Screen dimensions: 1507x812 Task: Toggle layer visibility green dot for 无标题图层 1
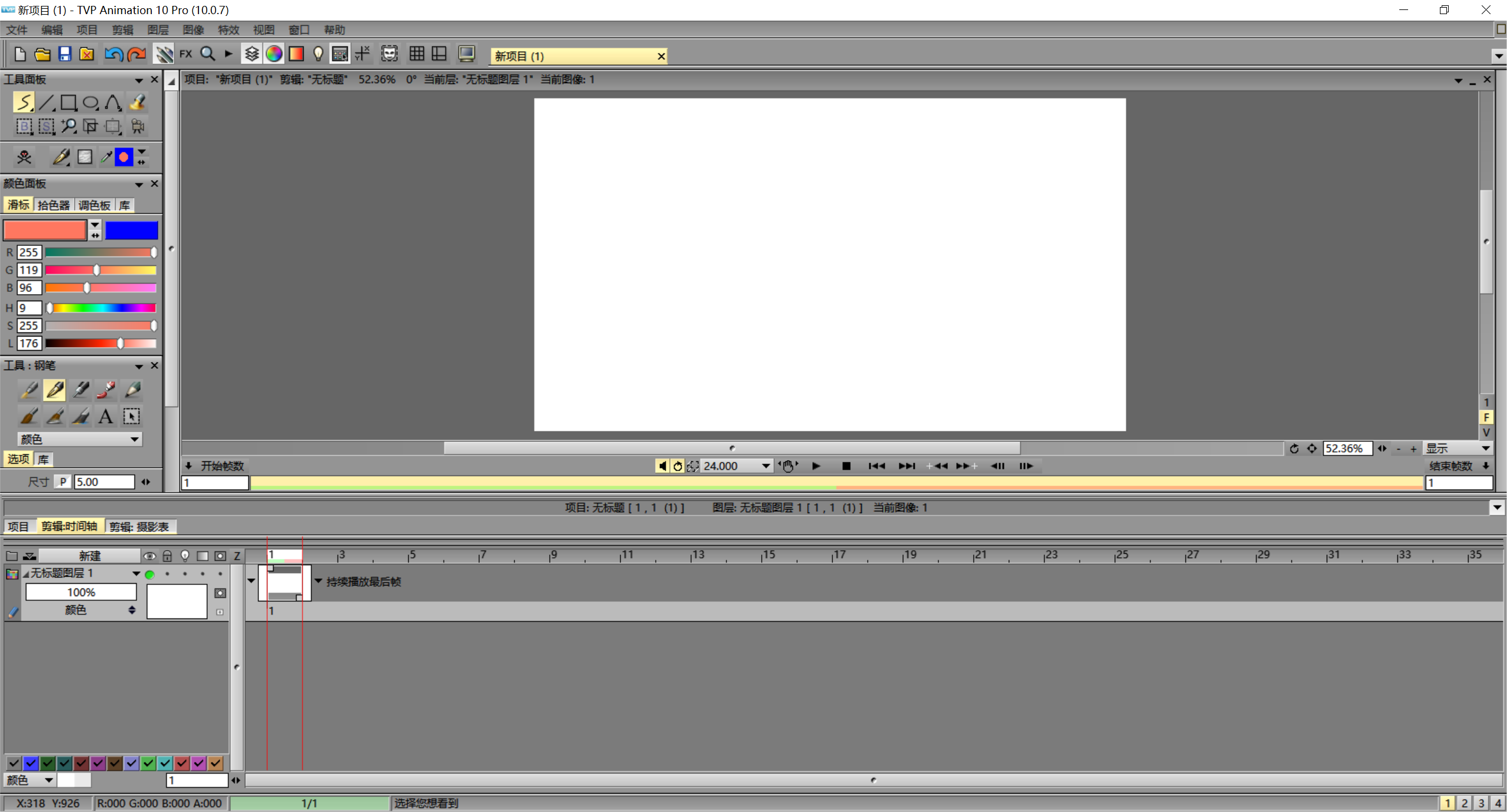[x=150, y=574]
